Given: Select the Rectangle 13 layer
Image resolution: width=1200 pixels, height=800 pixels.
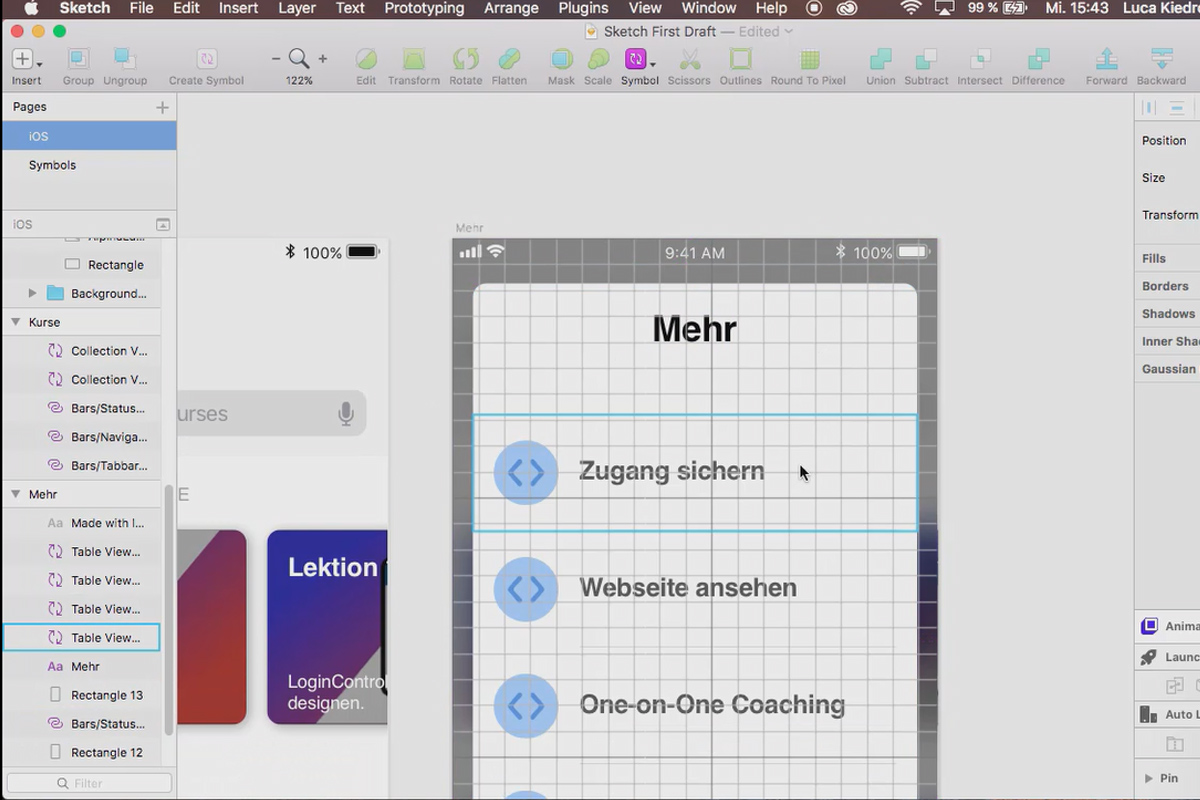Looking at the screenshot, I should click(81, 695).
